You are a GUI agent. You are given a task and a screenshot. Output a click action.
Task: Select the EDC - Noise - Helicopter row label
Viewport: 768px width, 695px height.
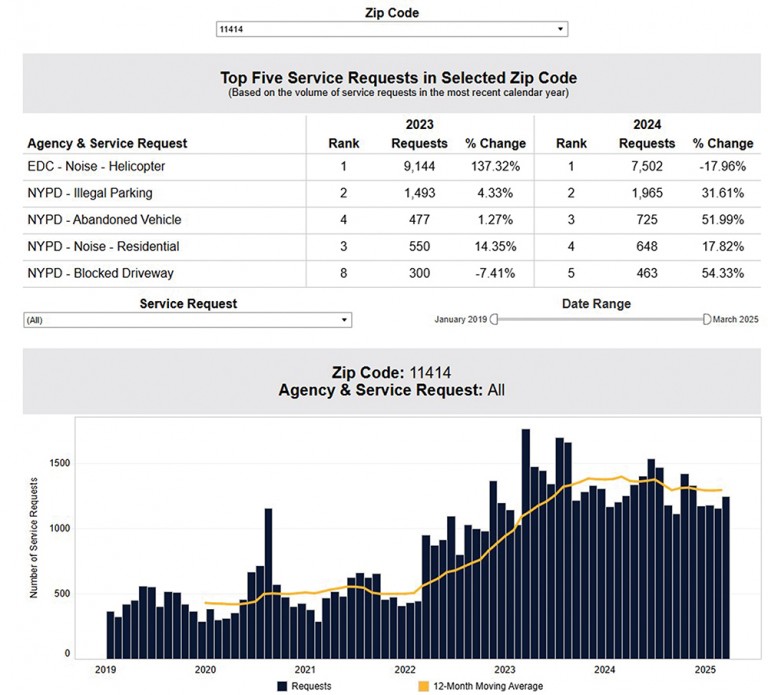coord(96,167)
